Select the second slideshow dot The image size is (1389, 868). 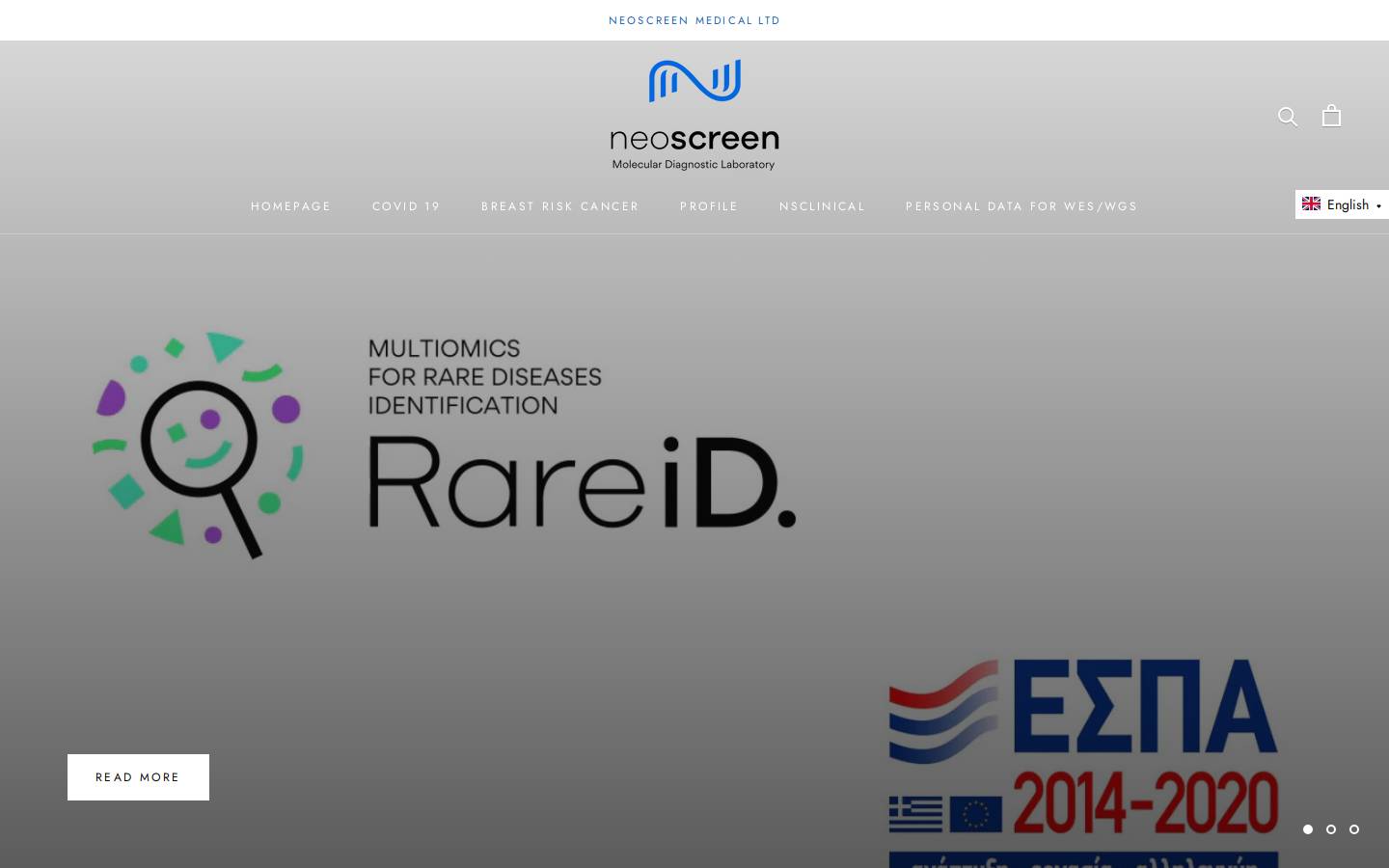point(1331,829)
